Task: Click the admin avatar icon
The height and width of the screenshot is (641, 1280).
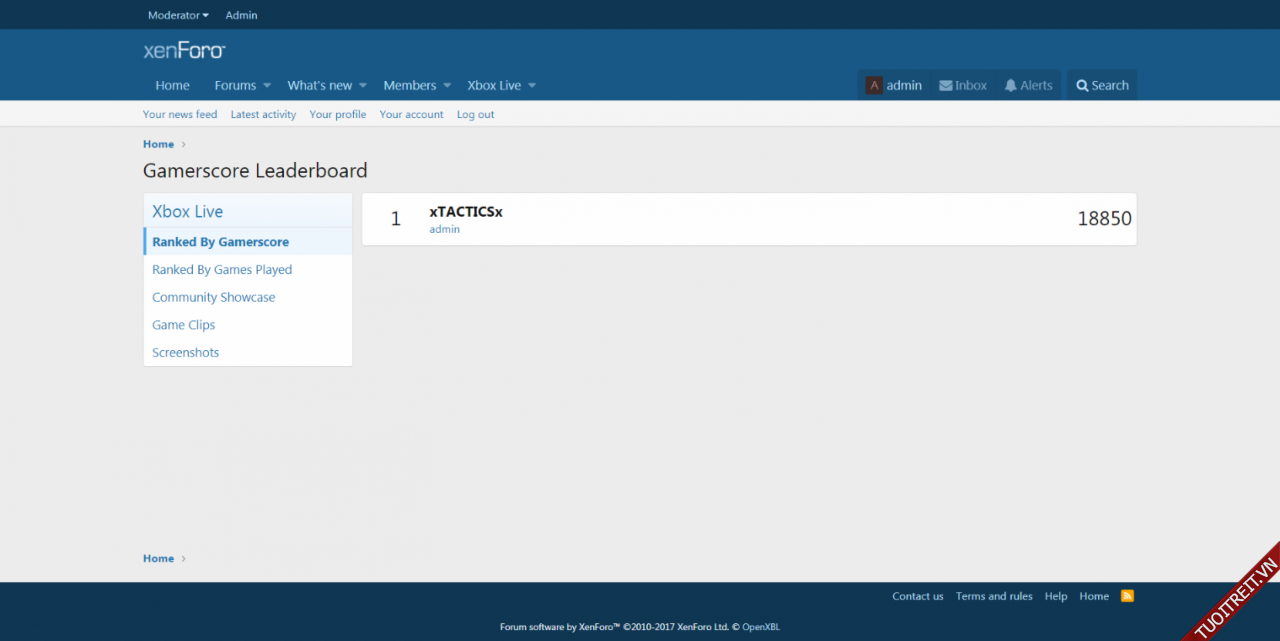Action: click(x=874, y=86)
